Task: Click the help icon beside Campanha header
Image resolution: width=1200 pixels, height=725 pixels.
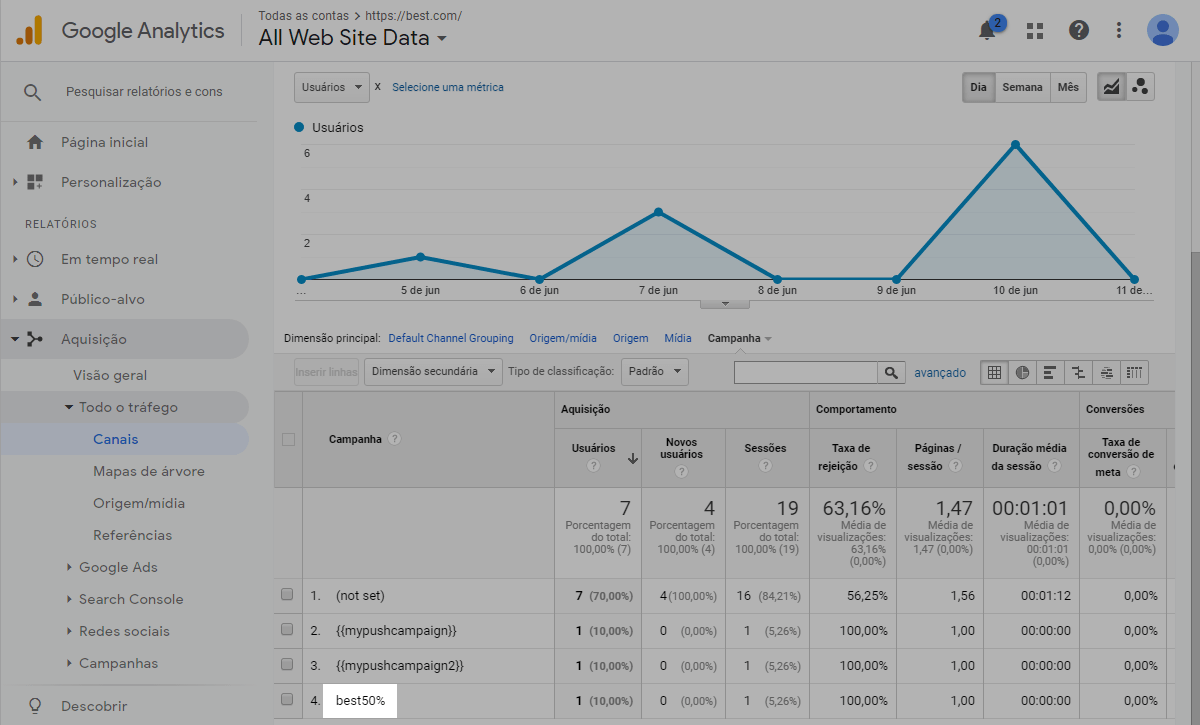Action: click(x=394, y=439)
